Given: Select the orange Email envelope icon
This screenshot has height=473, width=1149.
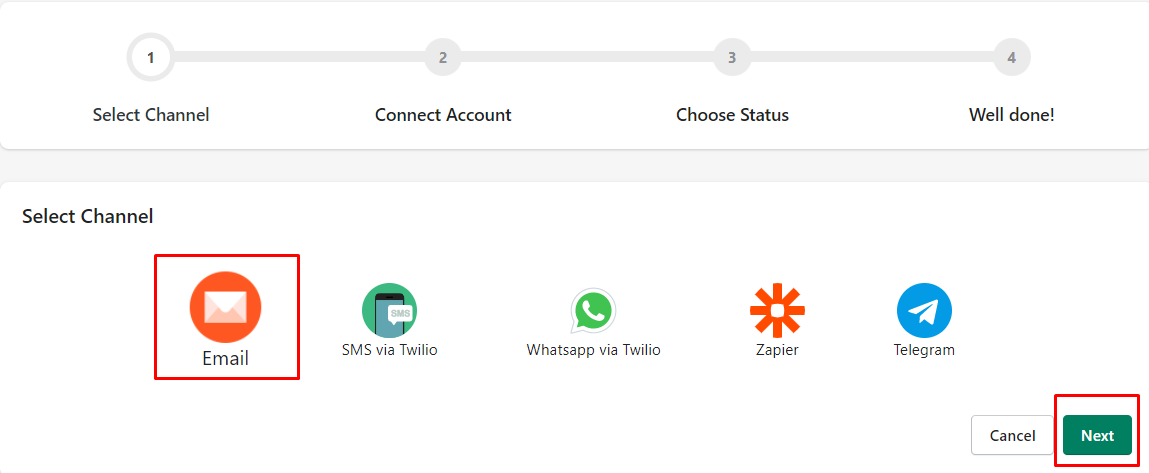Looking at the screenshot, I should [226, 307].
